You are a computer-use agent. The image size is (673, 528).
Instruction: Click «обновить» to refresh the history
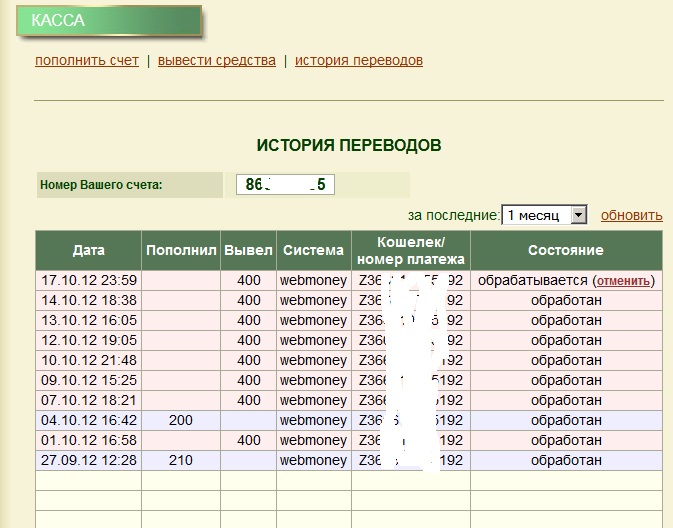631,215
